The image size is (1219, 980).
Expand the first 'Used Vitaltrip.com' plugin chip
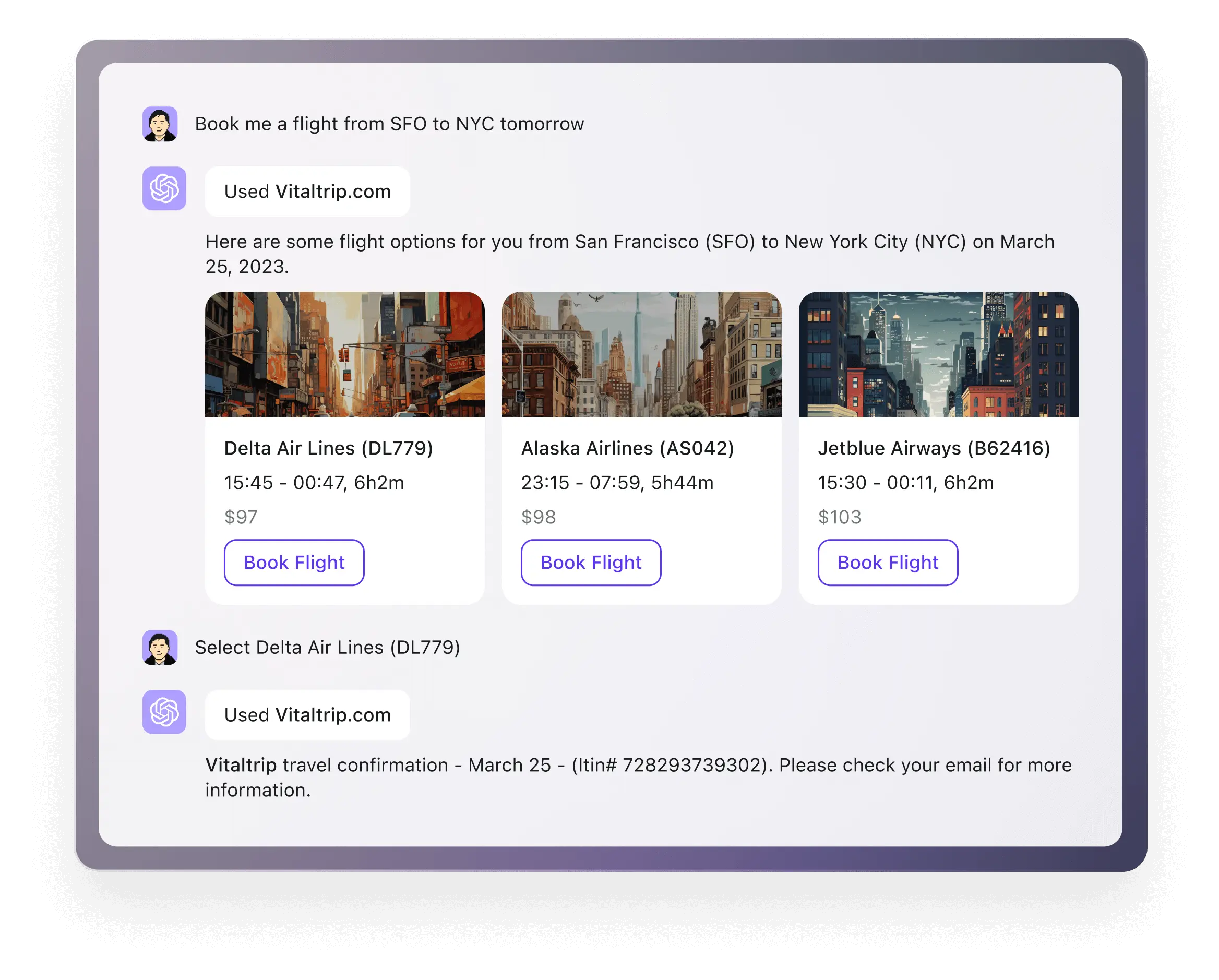(307, 192)
